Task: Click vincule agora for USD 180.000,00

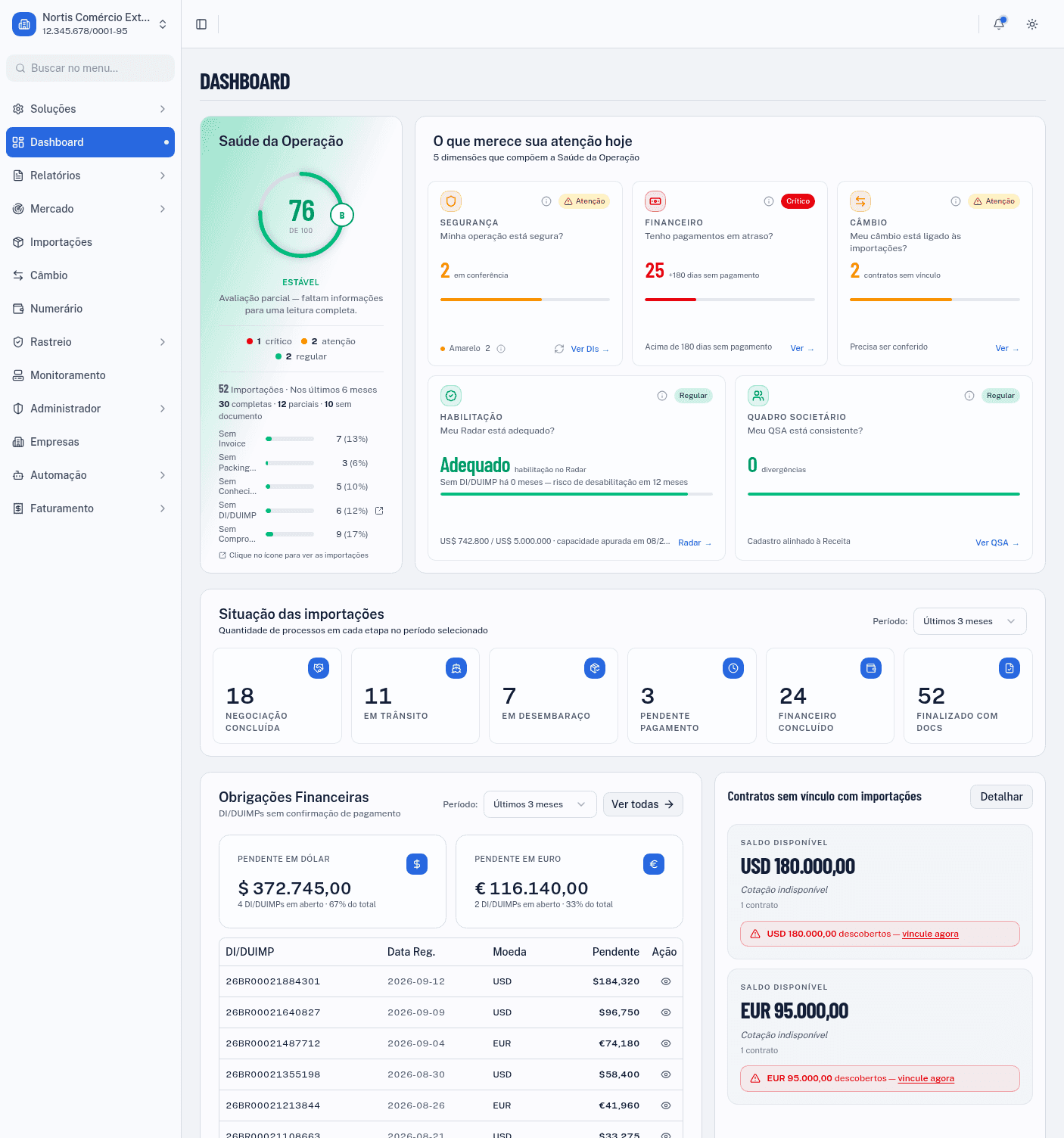Action: point(930,934)
